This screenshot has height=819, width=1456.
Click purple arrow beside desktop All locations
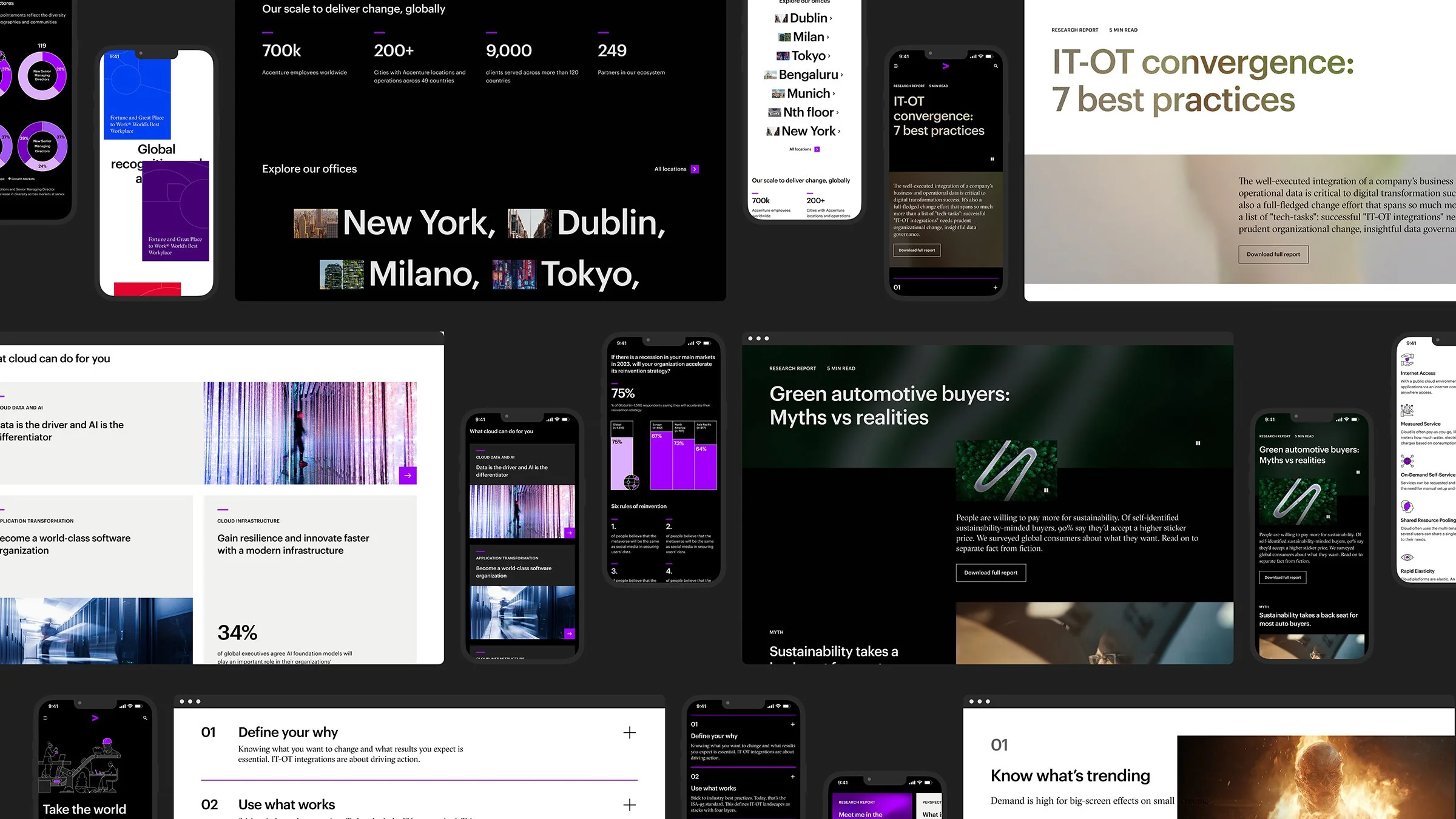[695, 169]
